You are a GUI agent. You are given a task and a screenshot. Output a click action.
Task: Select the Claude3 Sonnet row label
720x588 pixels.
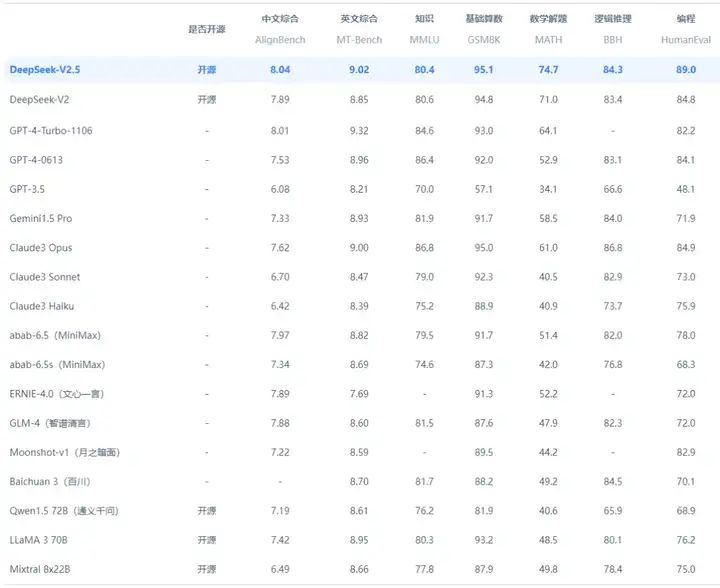(45, 277)
